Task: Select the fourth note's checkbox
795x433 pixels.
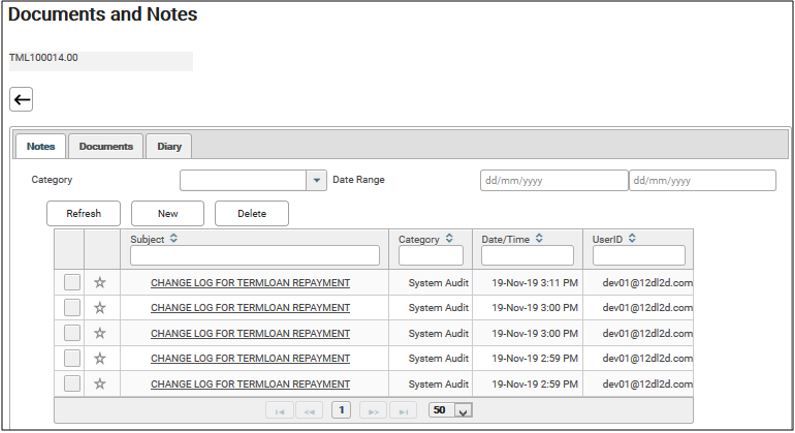Action: (x=72, y=358)
